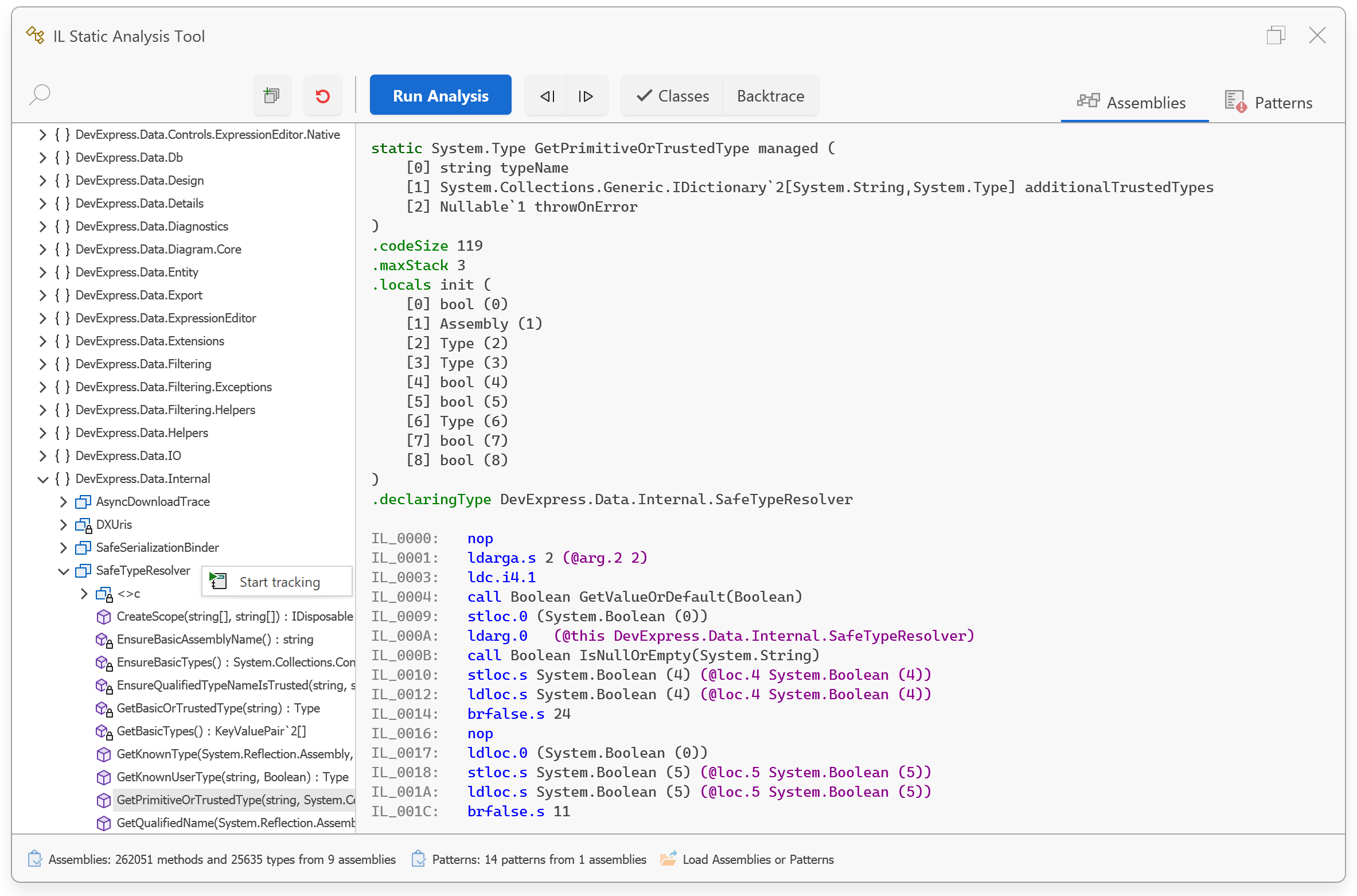The image size is (1357, 896).
Task: Select the GetKnownUserType method item
Action: click(x=232, y=777)
